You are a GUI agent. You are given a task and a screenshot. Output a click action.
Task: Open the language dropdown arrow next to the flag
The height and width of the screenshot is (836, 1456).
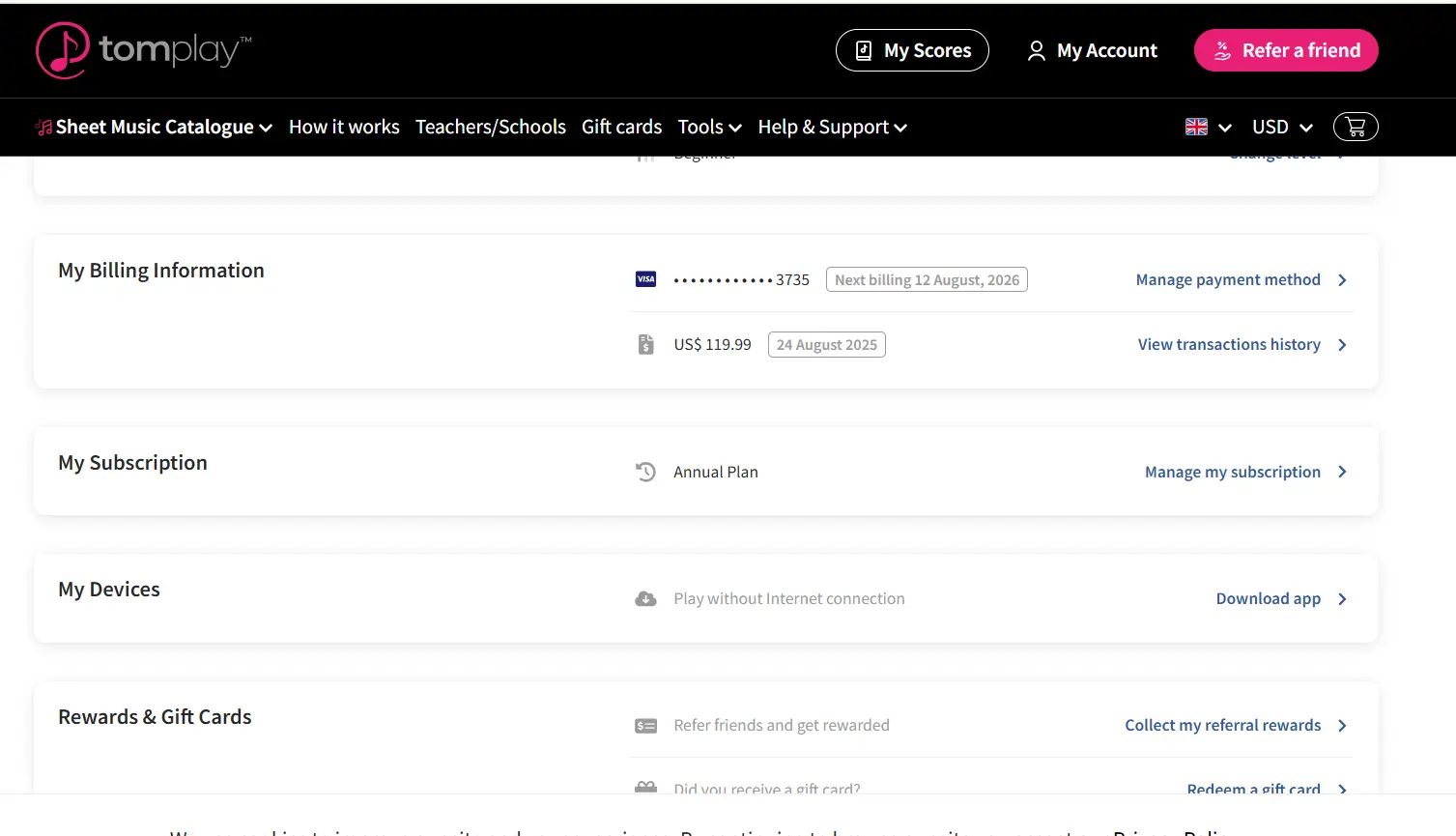click(x=1225, y=128)
